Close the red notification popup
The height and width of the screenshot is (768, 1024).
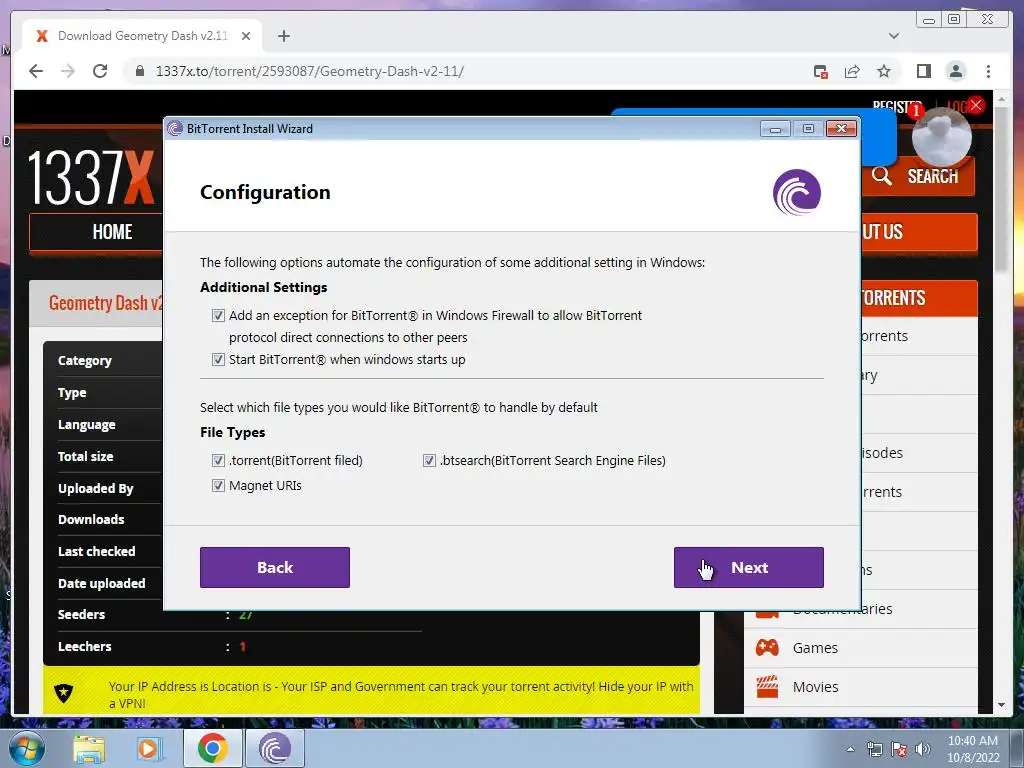pyautogui.click(x=976, y=105)
